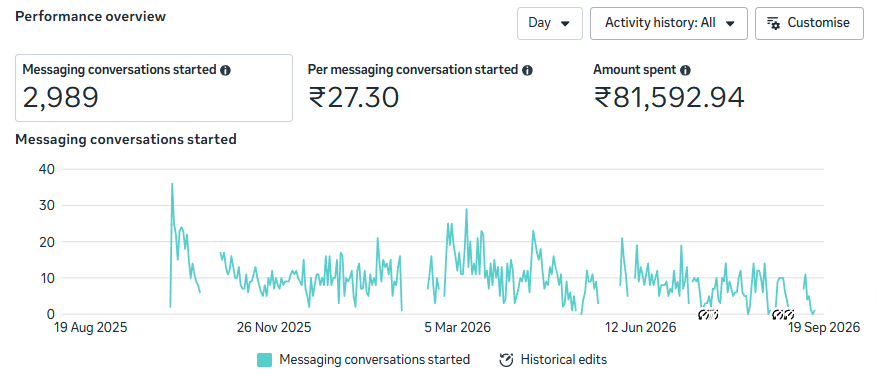Click the 26 Nov 2025 axis date label

point(274,327)
